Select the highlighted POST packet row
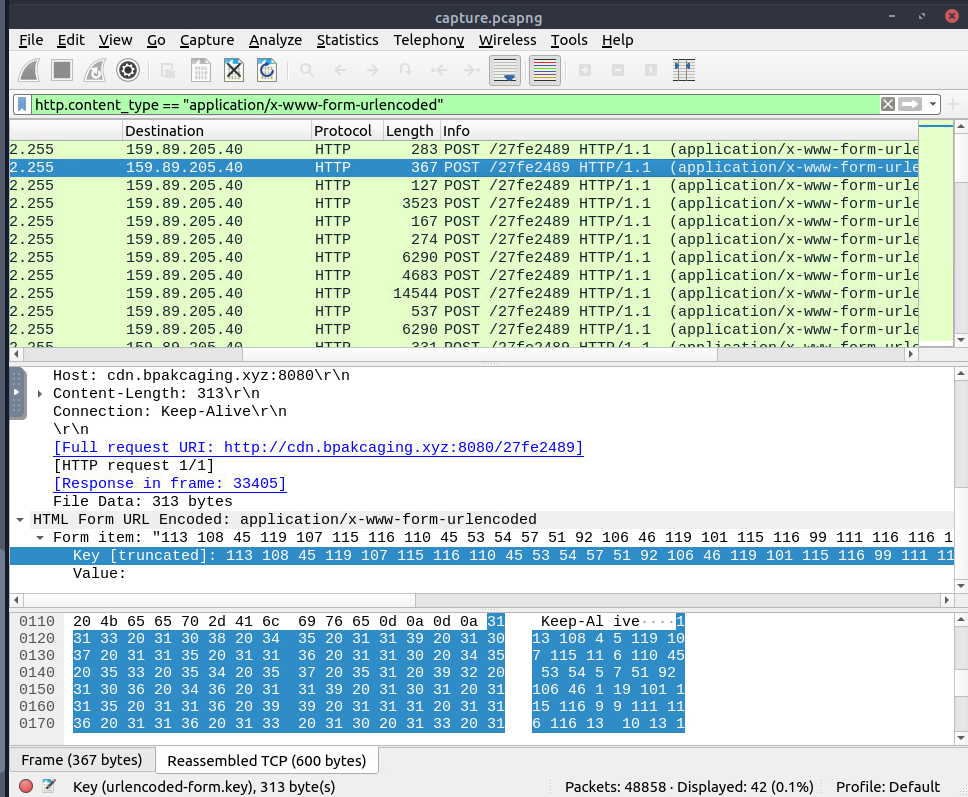Image resolution: width=968 pixels, height=797 pixels. point(400,167)
